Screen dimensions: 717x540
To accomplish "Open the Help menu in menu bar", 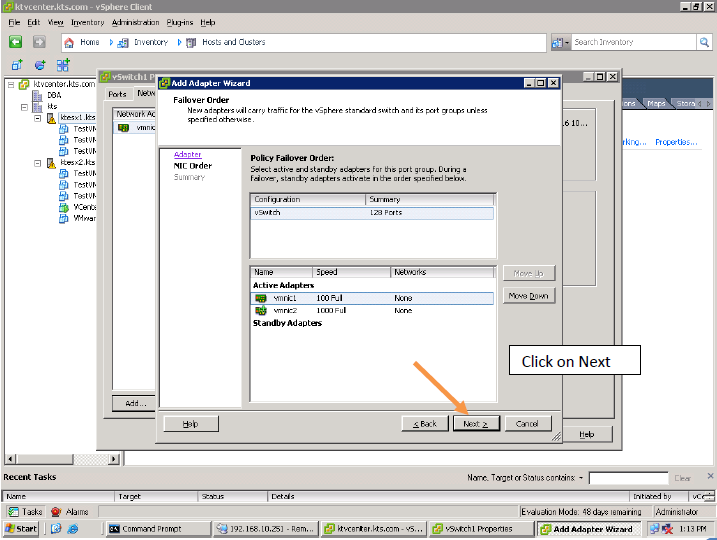I will (x=208, y=22).
